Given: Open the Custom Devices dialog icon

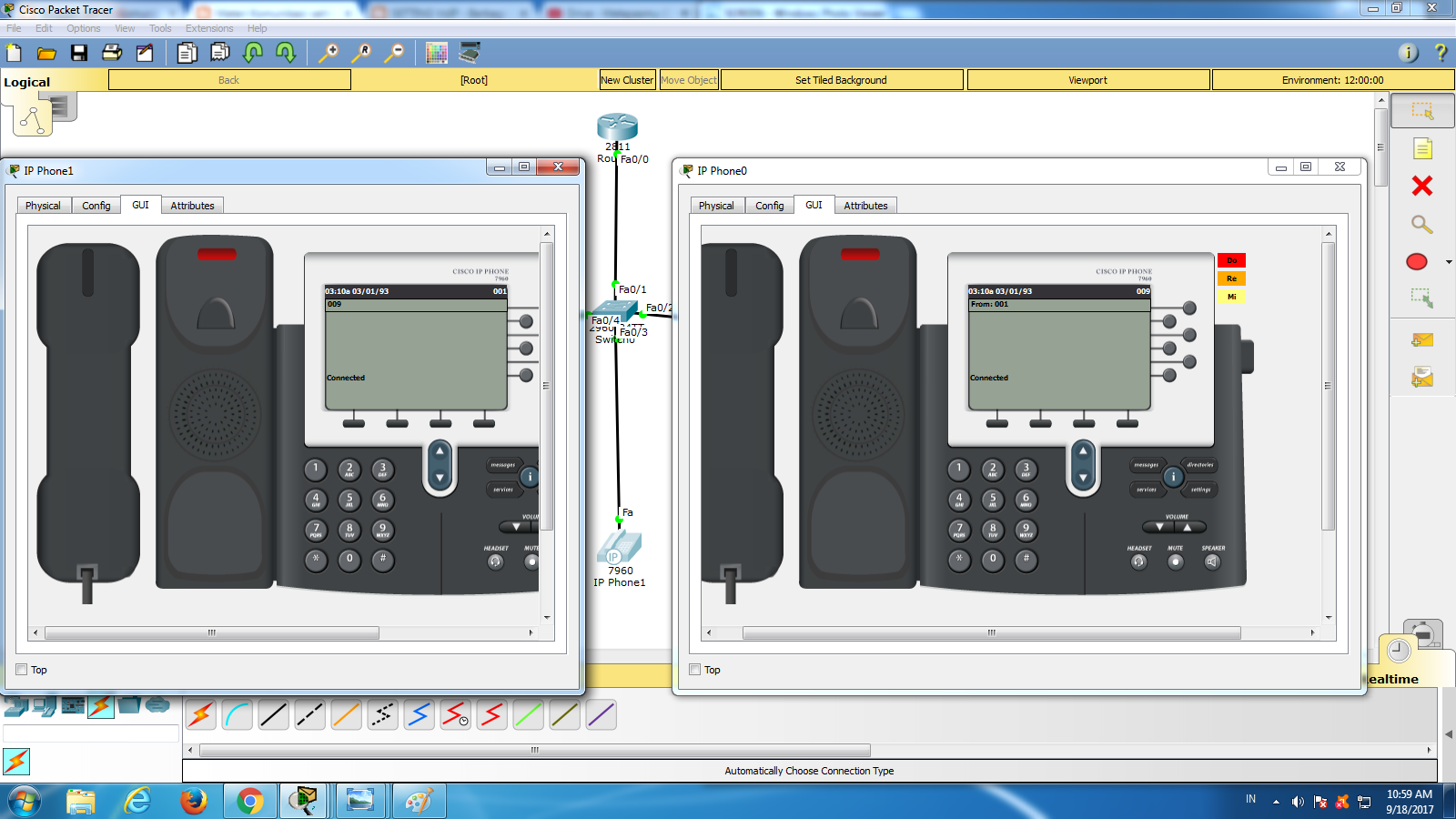Looking at the screenshot, I should tap(470, 52).
